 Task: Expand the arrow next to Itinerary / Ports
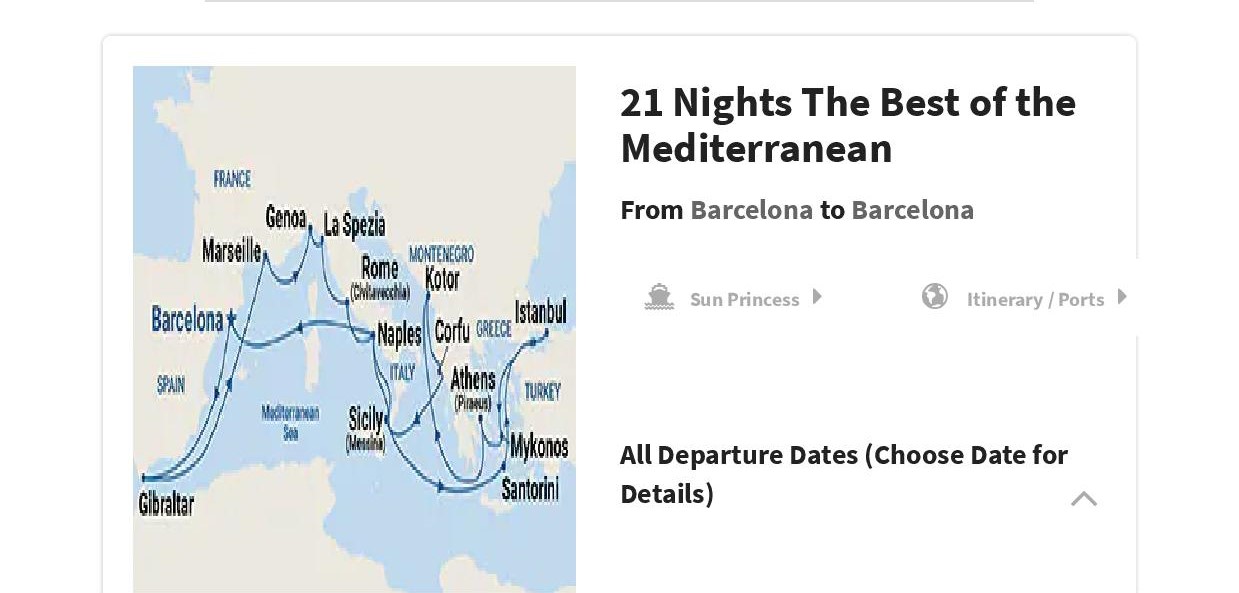(1122, 297)
